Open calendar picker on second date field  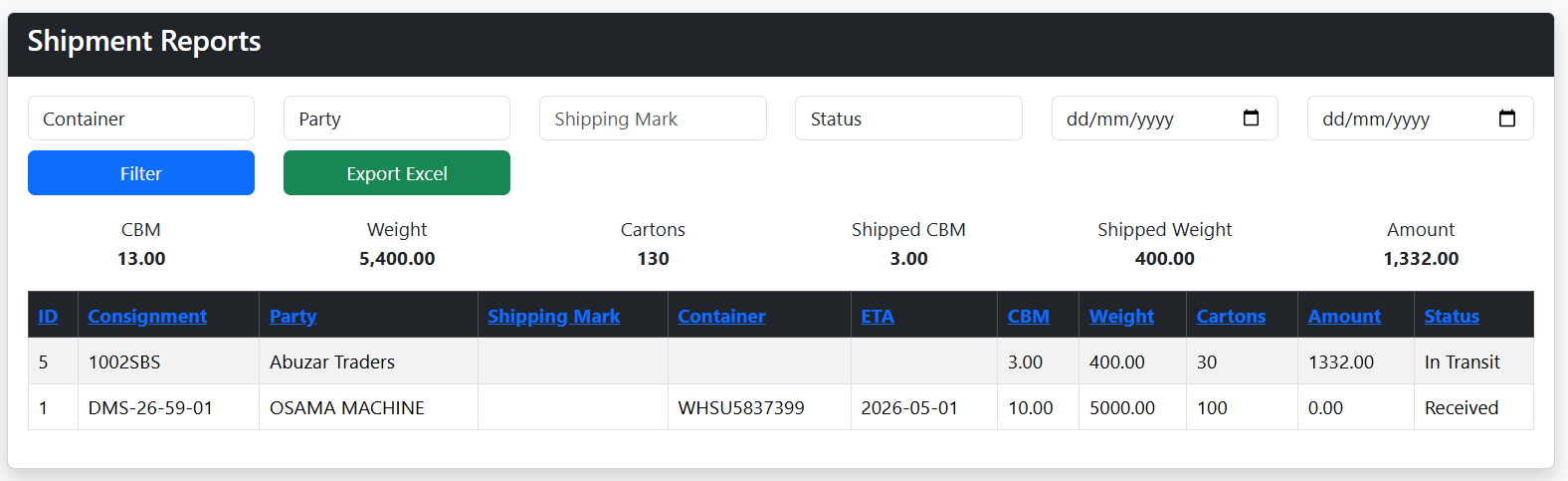click(1506, 119)
